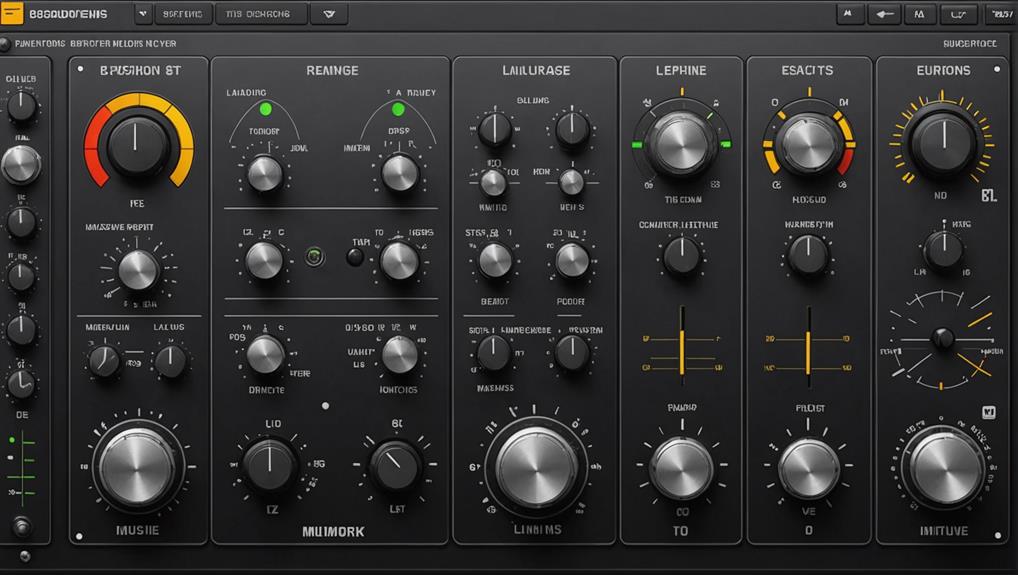Screen dimensions: 1018x575
Task: Click the top black knob in left strip
Action: tap(21, 106)
